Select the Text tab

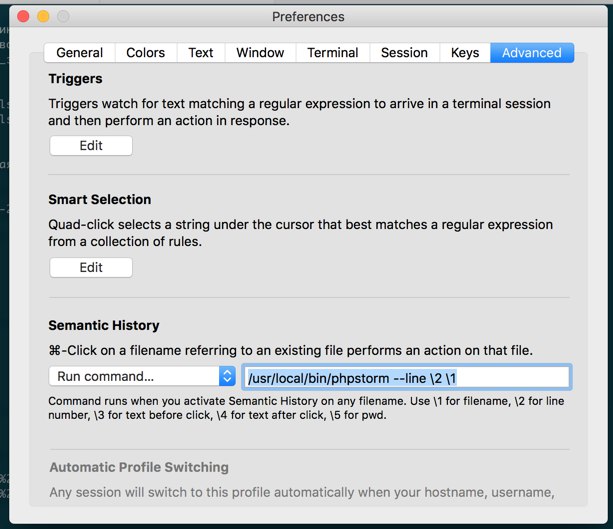[x=201, y=53]
